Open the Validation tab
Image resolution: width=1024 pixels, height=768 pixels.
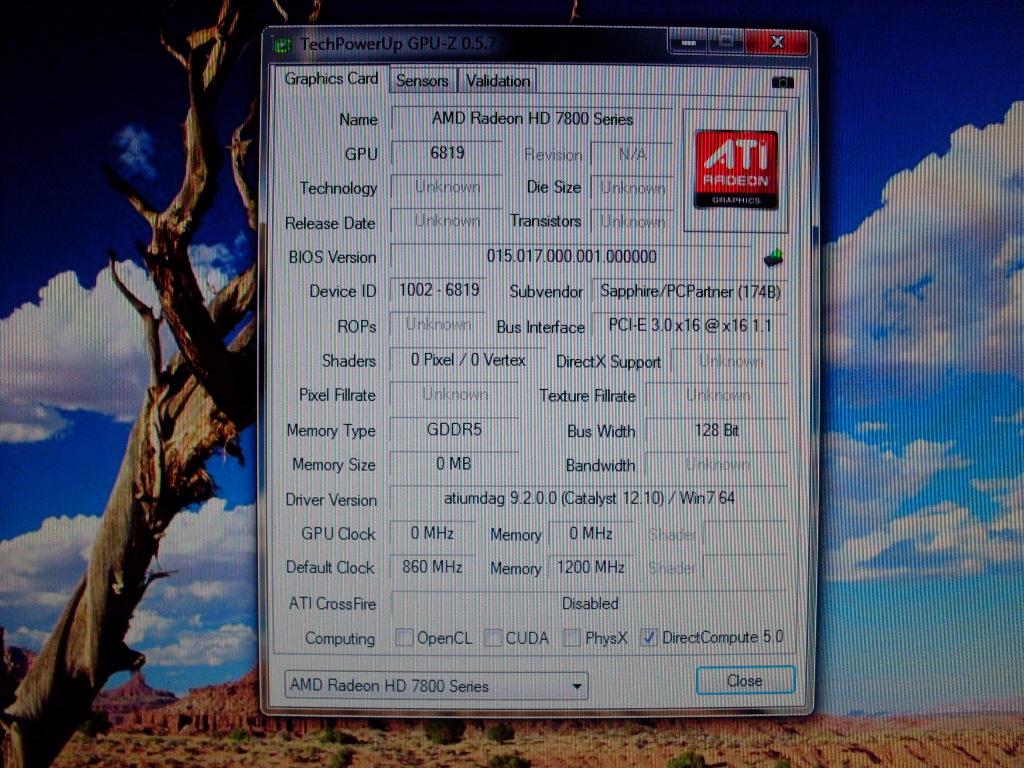(x=498, y=81)
